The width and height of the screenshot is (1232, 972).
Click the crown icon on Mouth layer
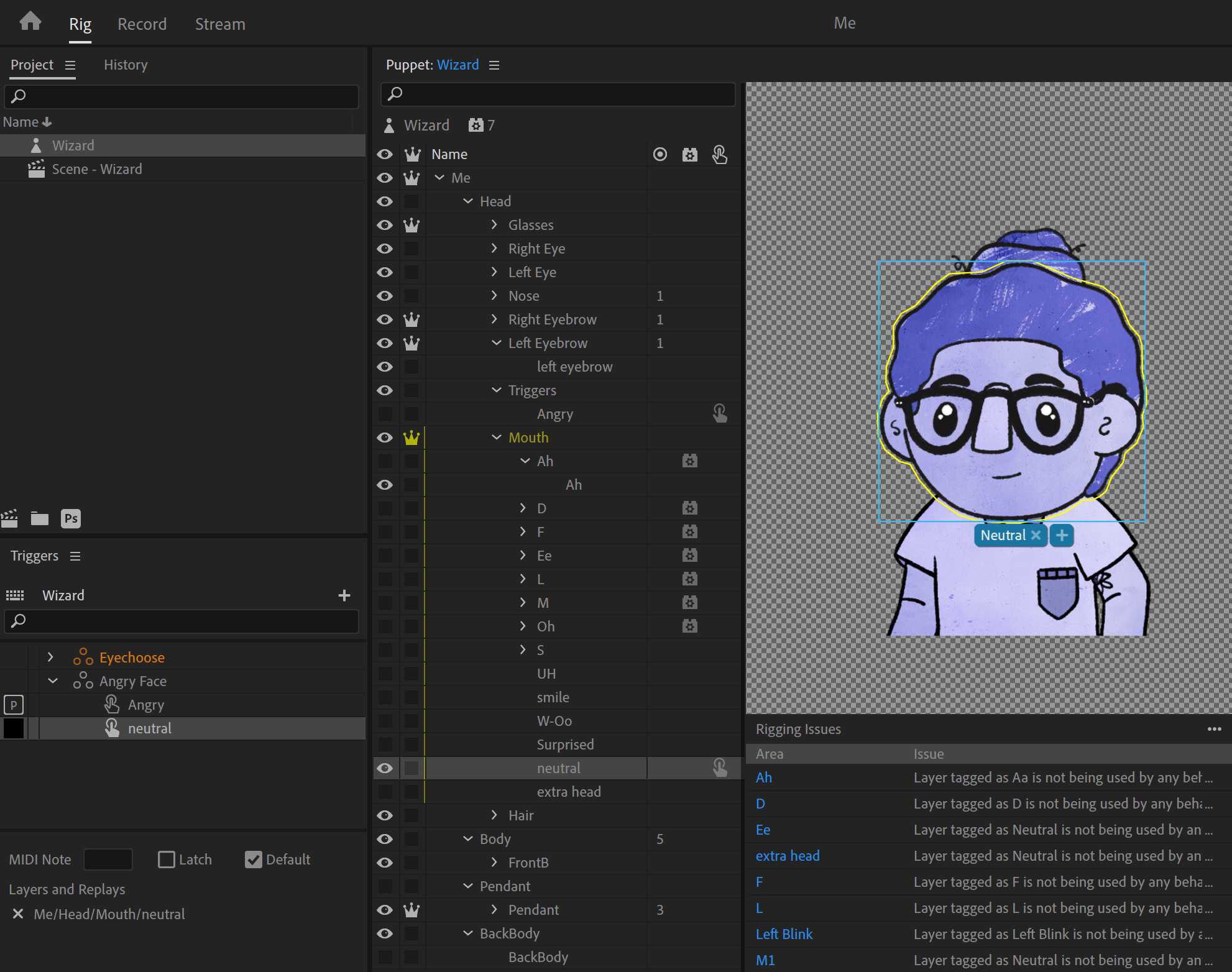(411, 438)
